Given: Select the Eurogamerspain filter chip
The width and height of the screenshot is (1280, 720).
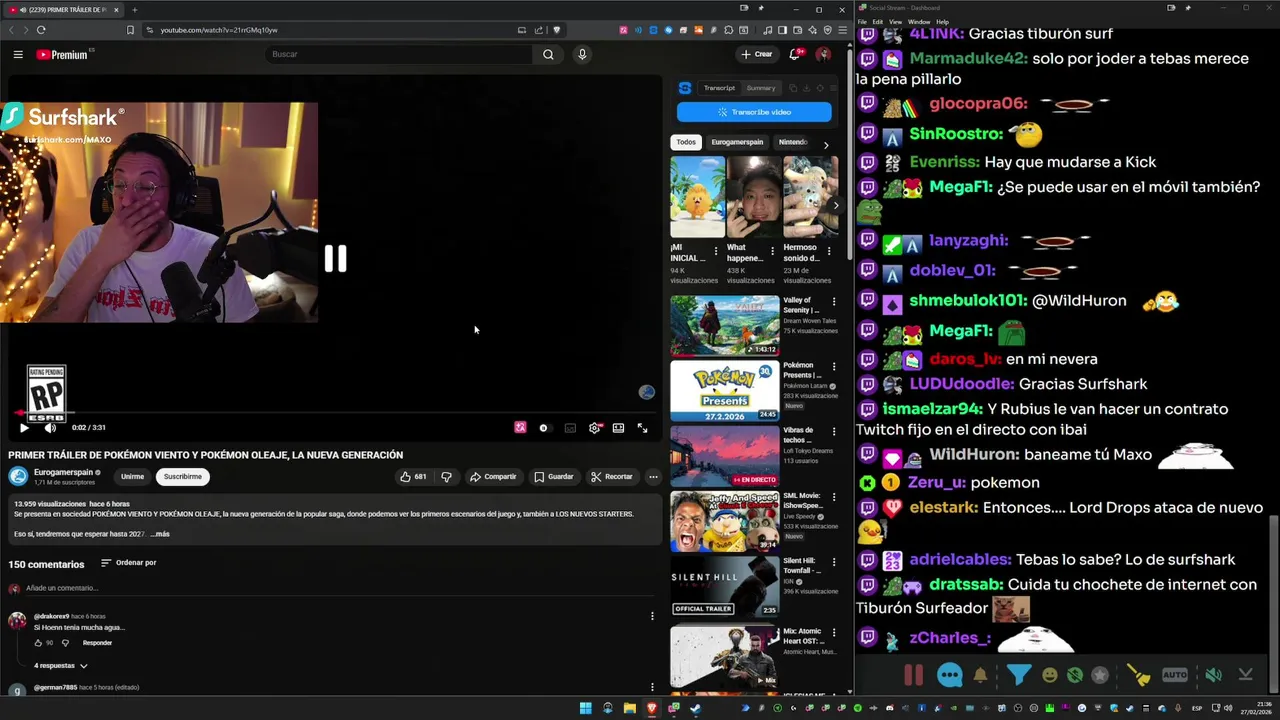Looking at the screenshot, I should (737, 142).
